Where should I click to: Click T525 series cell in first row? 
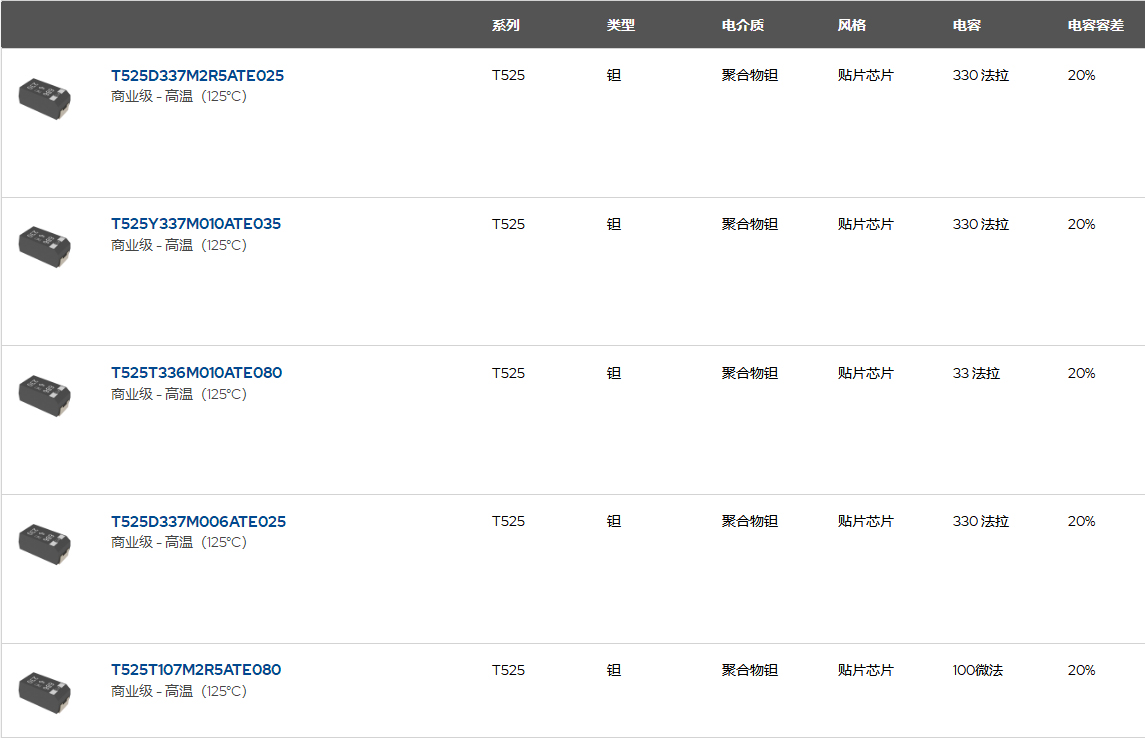click(508, 76)
